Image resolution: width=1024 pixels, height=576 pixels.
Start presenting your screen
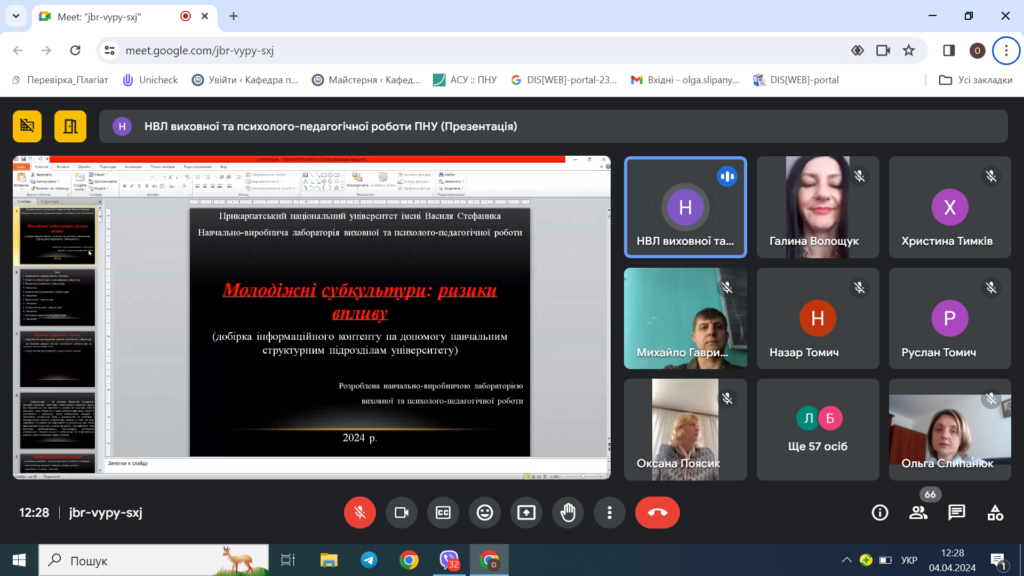pos(526,512)
